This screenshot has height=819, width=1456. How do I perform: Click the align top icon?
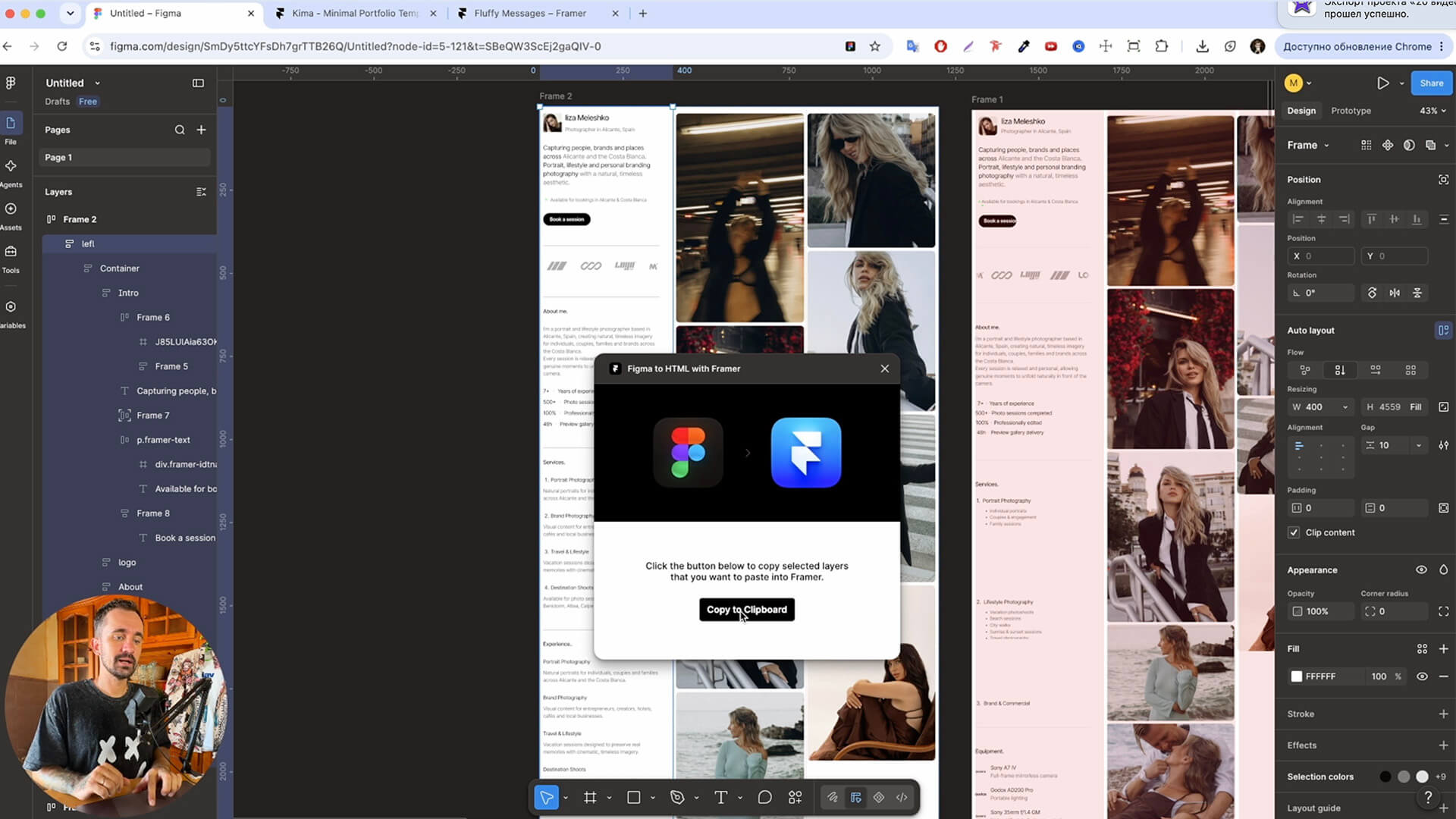click(x=1371, y=219)
